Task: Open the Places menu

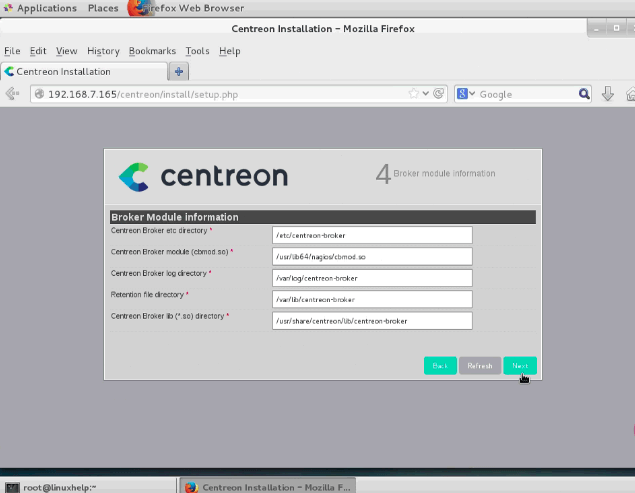Action: point(103,8)
